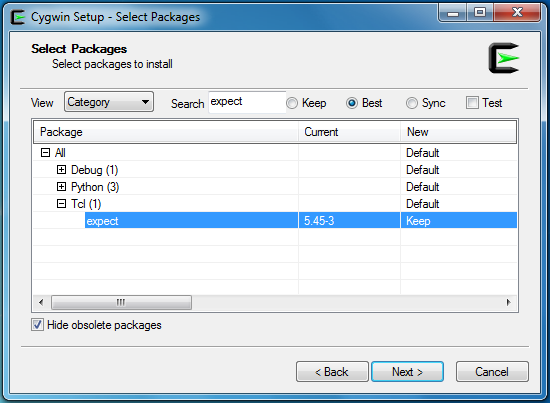This screenshot has height=403, width=550.
Task: Click the New column header
Action: pyautogui.click(x=458, y=132)
